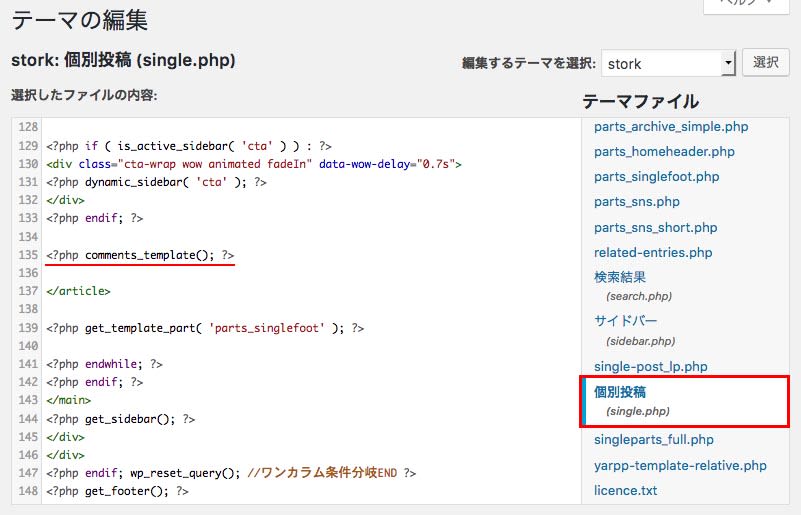
Task: Click line number 140 in gutter
Action: click(28, 346)
